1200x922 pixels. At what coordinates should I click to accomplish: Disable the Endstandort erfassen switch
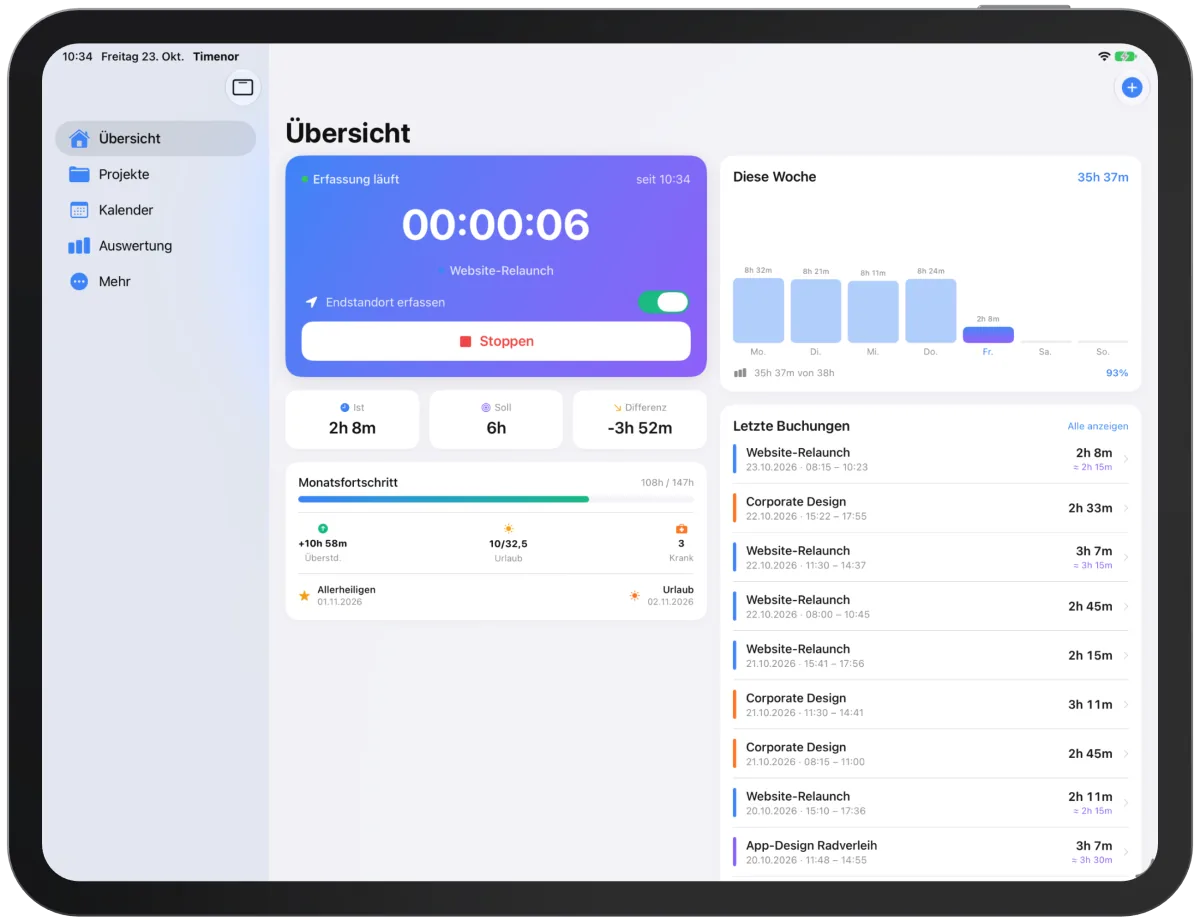(664, 302)
